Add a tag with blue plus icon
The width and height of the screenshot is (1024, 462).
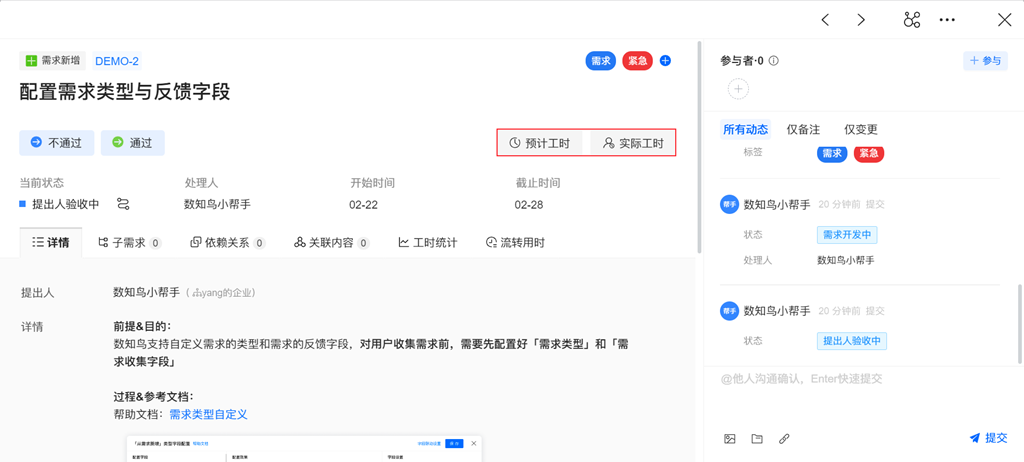coord(665,61)
